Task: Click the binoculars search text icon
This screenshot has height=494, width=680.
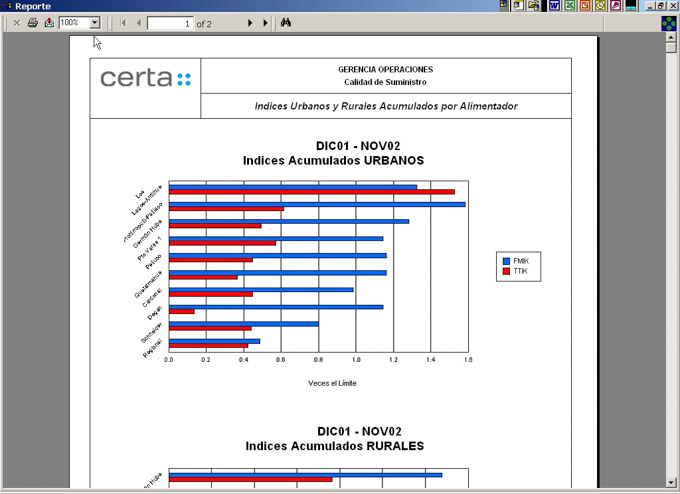Action: (x=285, y=22)
